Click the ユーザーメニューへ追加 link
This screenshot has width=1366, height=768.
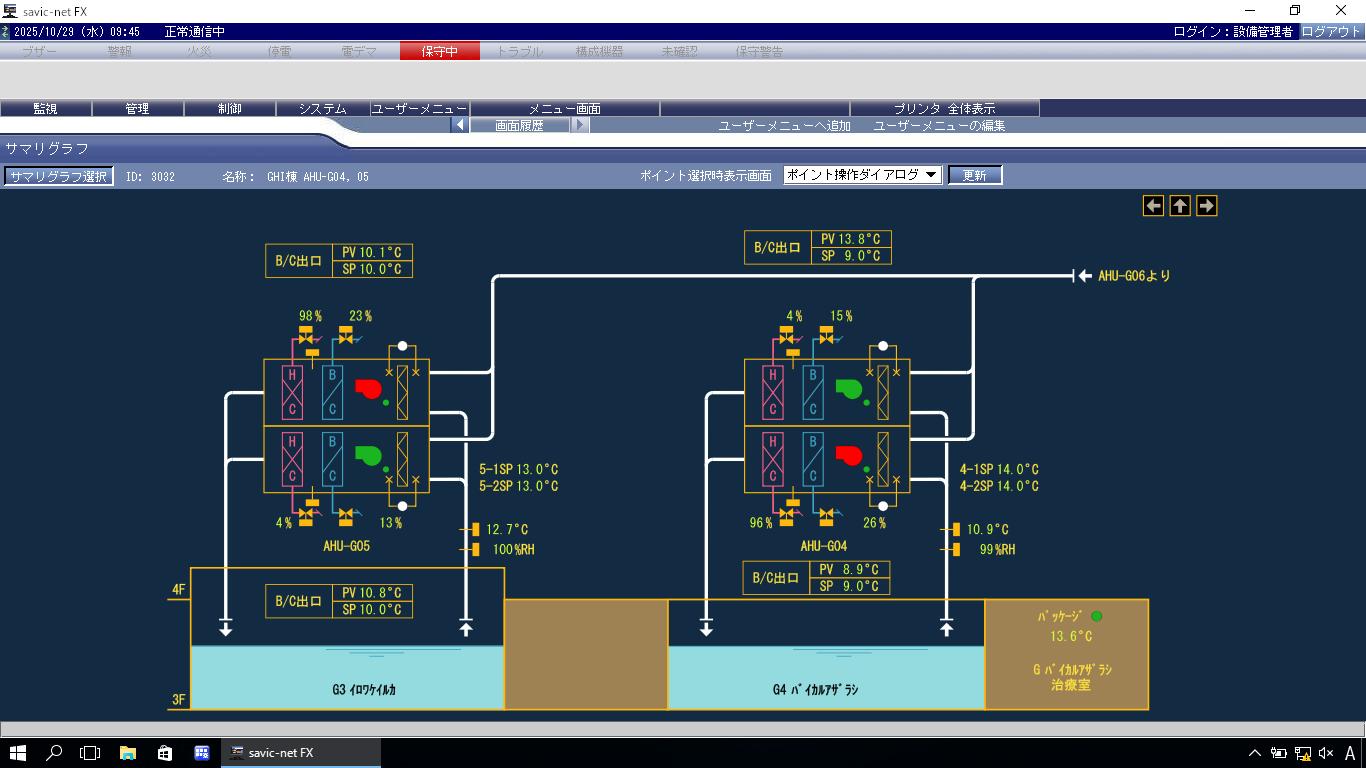[784, 126]
